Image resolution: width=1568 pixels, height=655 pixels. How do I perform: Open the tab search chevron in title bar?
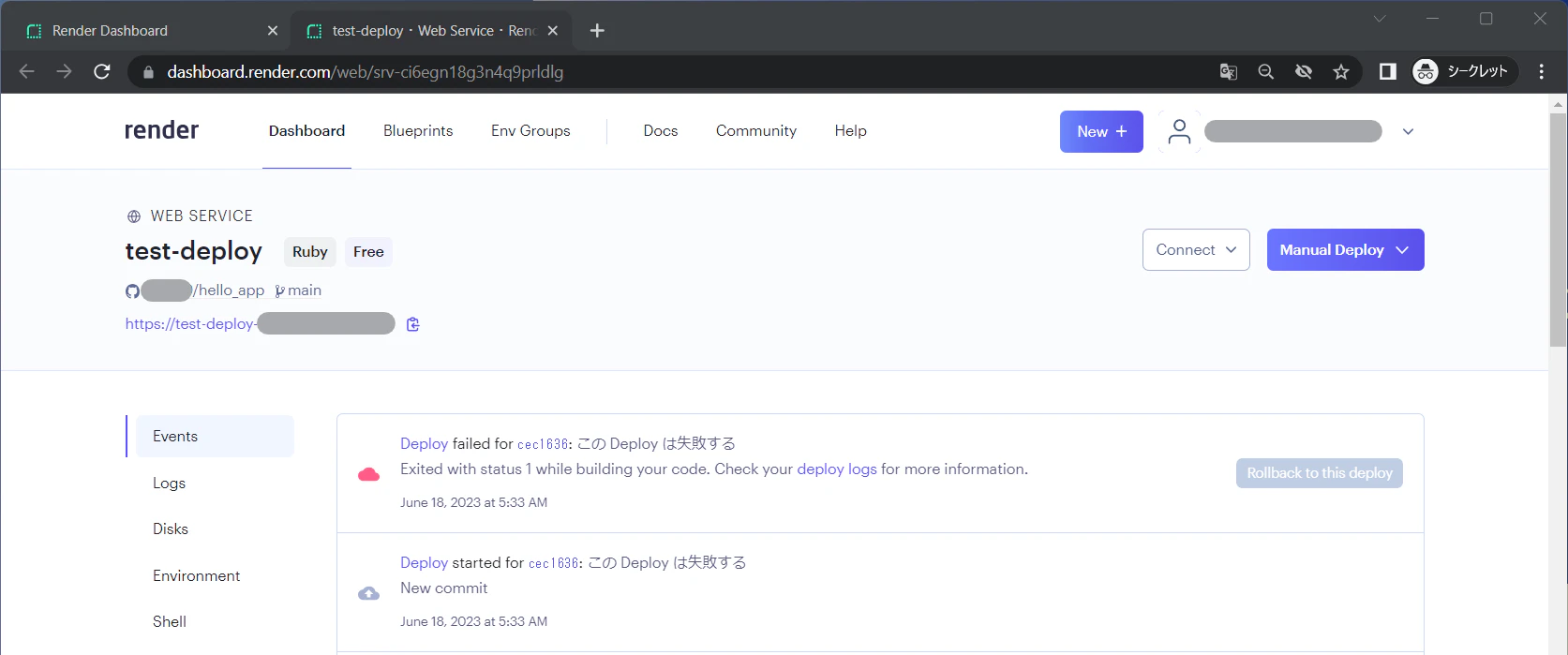tap(1380, 19)
